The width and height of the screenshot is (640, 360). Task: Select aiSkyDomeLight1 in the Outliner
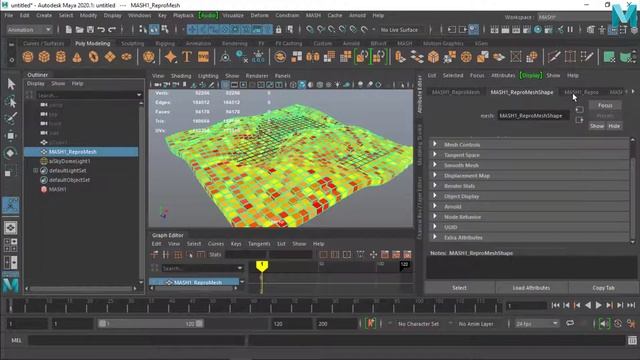click(69, 161)
